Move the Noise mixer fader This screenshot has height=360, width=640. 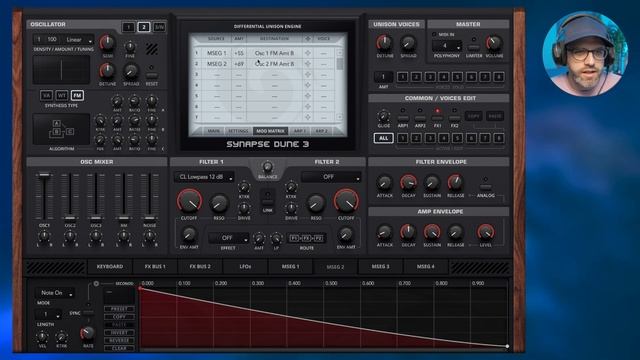click(x=149, y=218)
